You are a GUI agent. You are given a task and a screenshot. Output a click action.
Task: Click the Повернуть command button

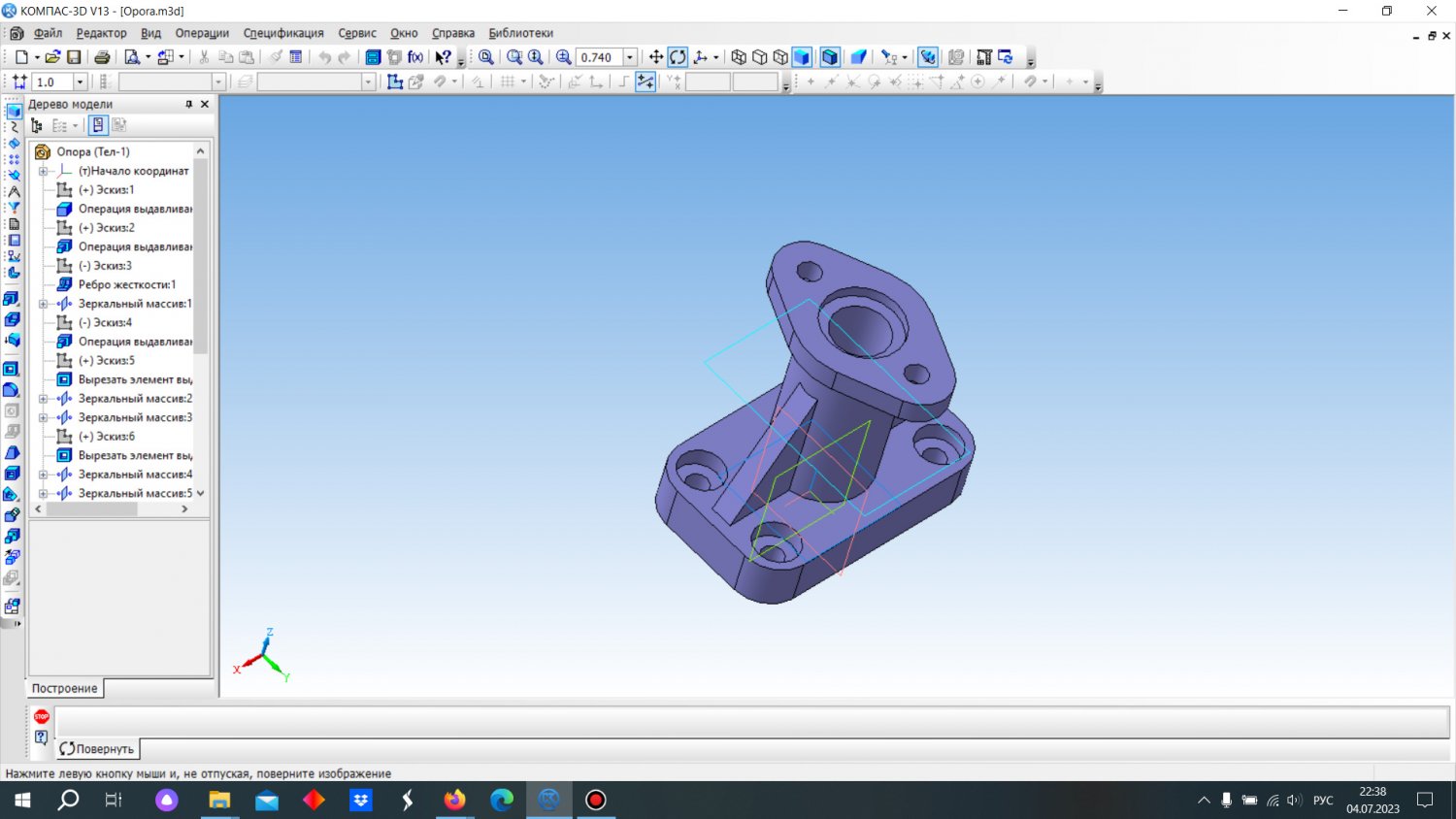tap(97, 749)
